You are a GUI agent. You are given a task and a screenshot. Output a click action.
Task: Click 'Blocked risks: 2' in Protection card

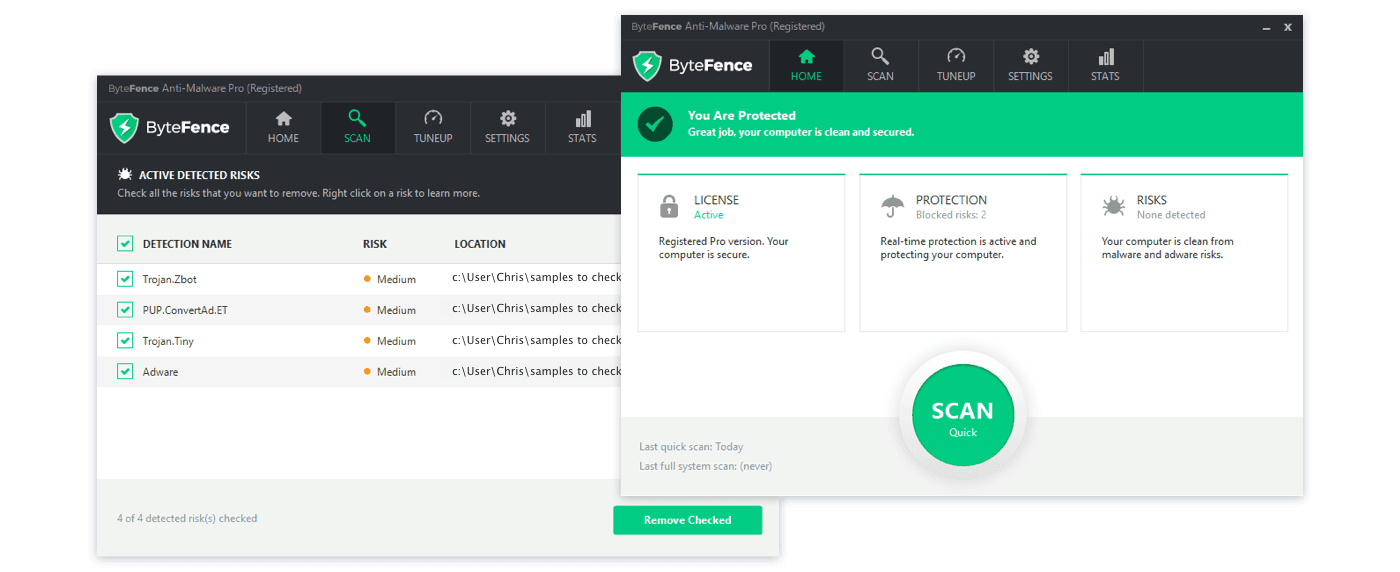tap(951, 215)
